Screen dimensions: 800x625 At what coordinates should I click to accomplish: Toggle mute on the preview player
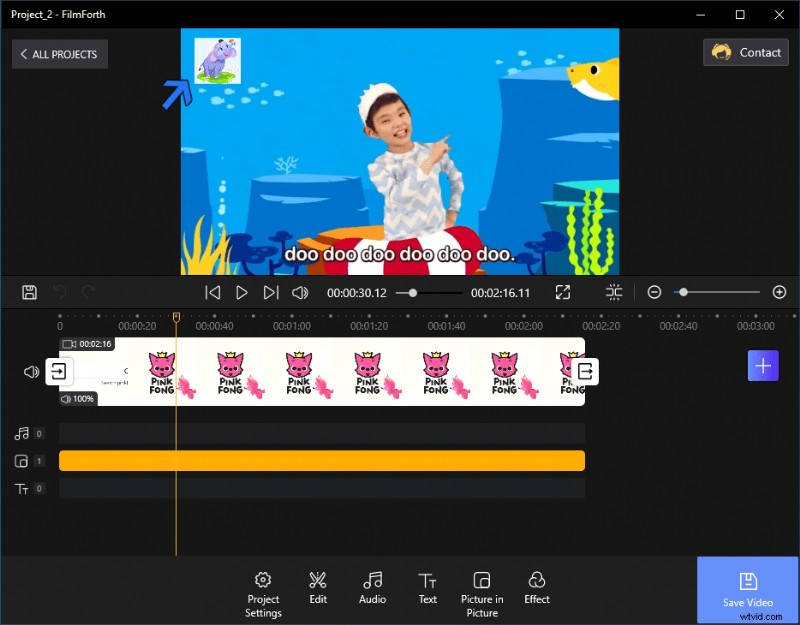tap(301, 292)
